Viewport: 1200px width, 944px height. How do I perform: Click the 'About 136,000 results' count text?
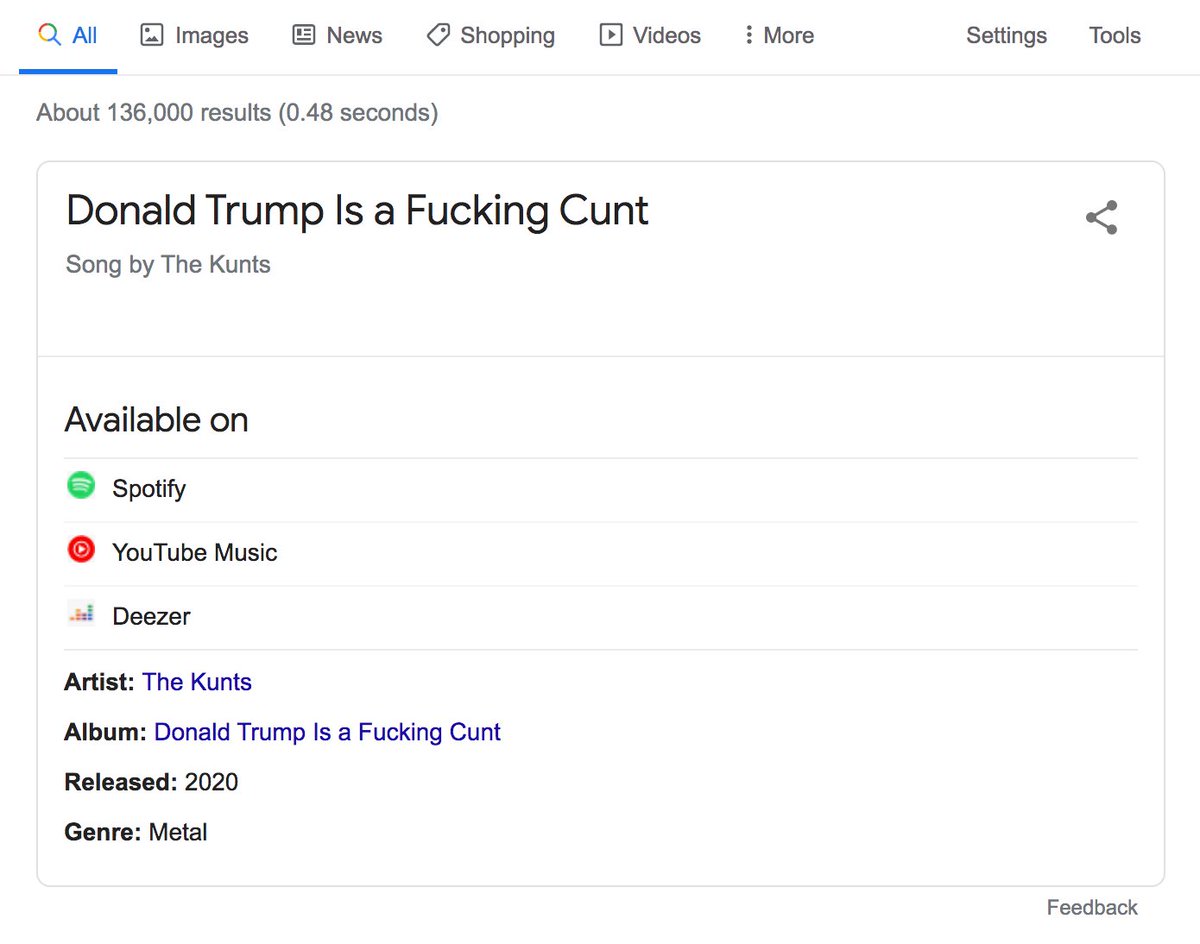pyautogui.click(x=154, y=113)
